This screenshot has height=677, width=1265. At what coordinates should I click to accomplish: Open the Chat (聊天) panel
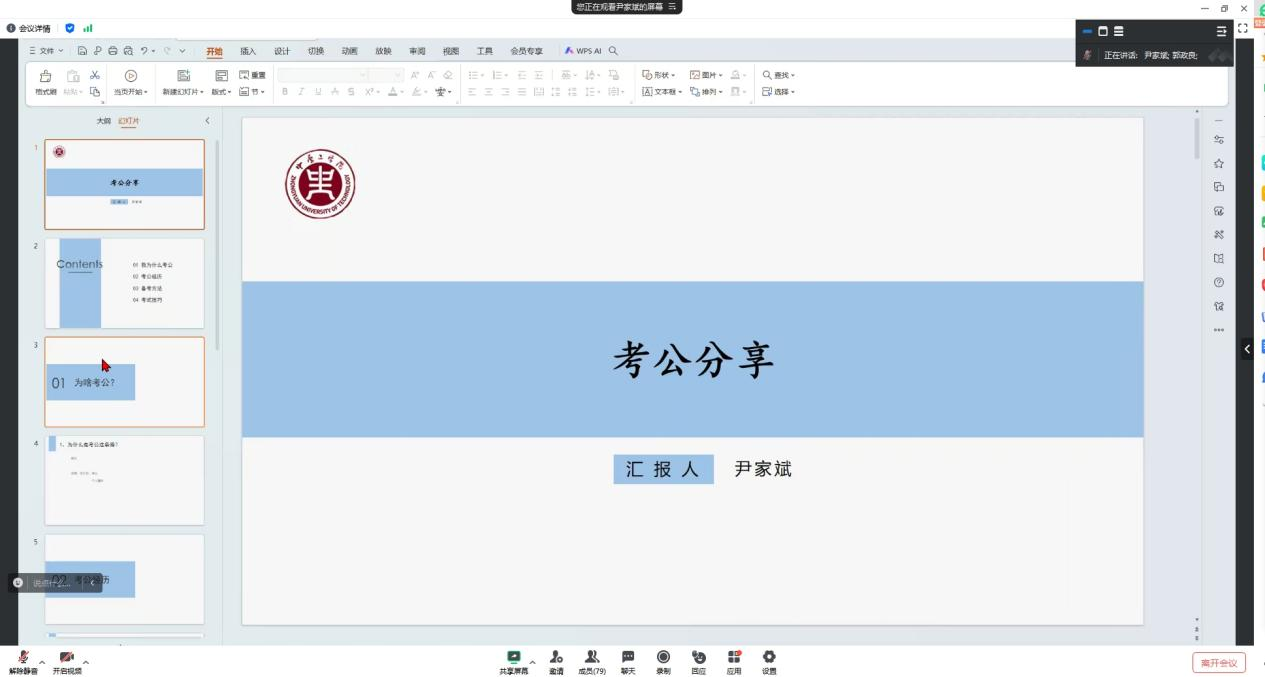[627, 657]
